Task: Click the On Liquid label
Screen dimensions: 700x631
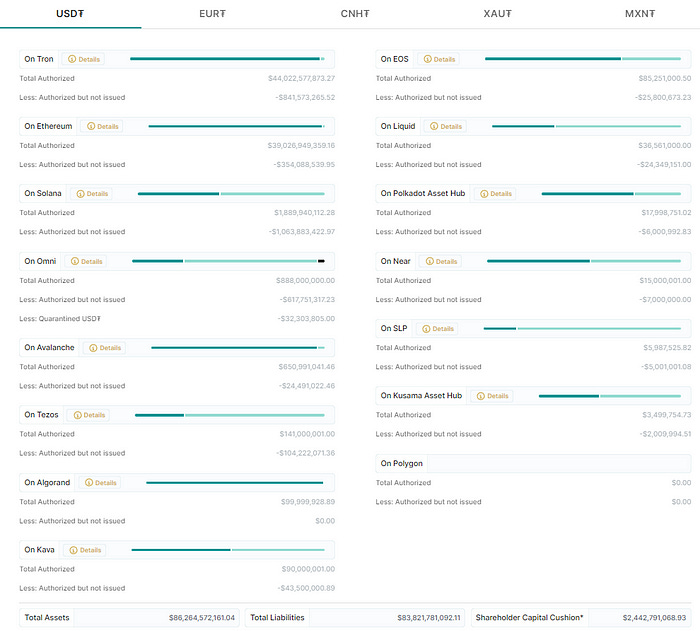Action: pos(398,126)
